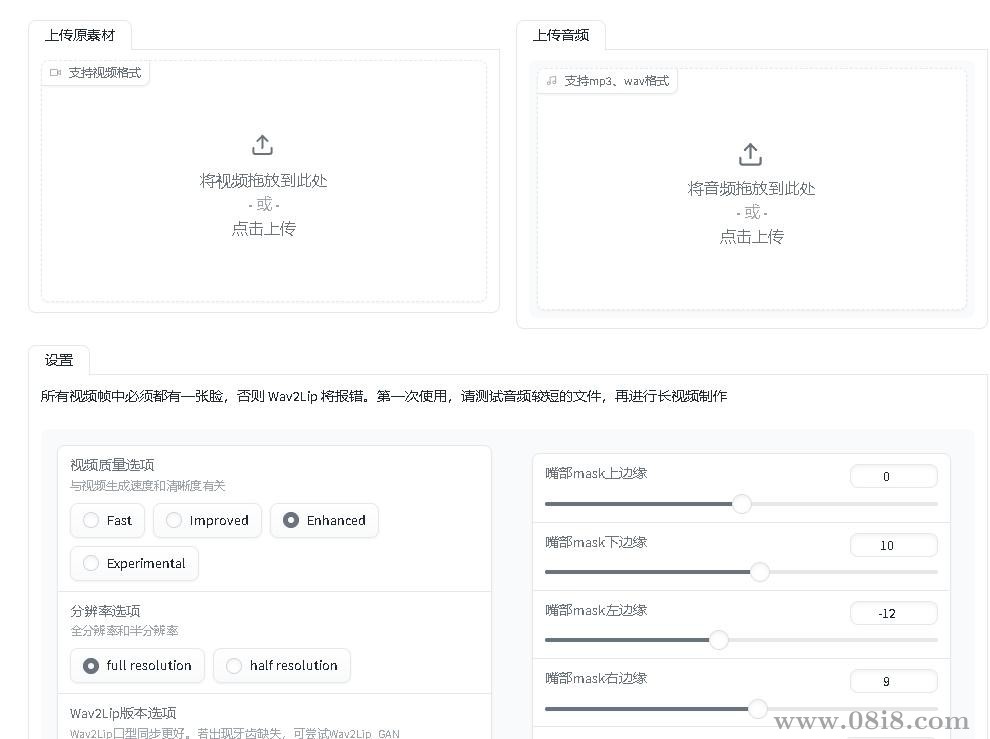Click 点击上传 link in the video upload box
The height and width of the screenshot is (739, 990).
[262, 228]
